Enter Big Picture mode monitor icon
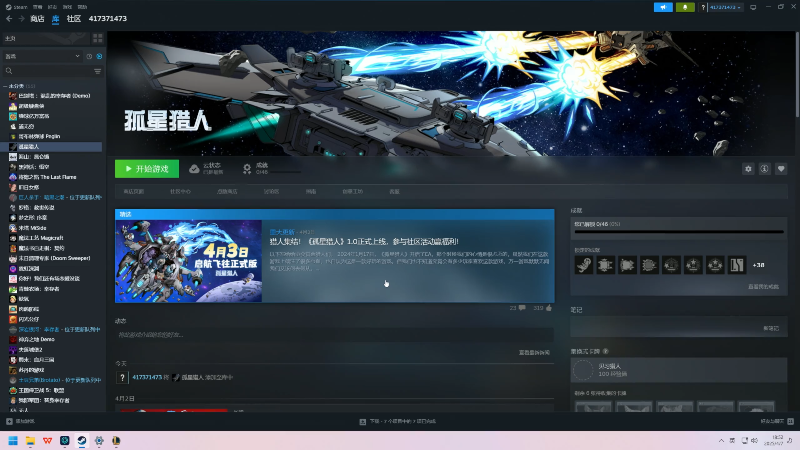The image size is (800, 450). click(x=753, y=7)
